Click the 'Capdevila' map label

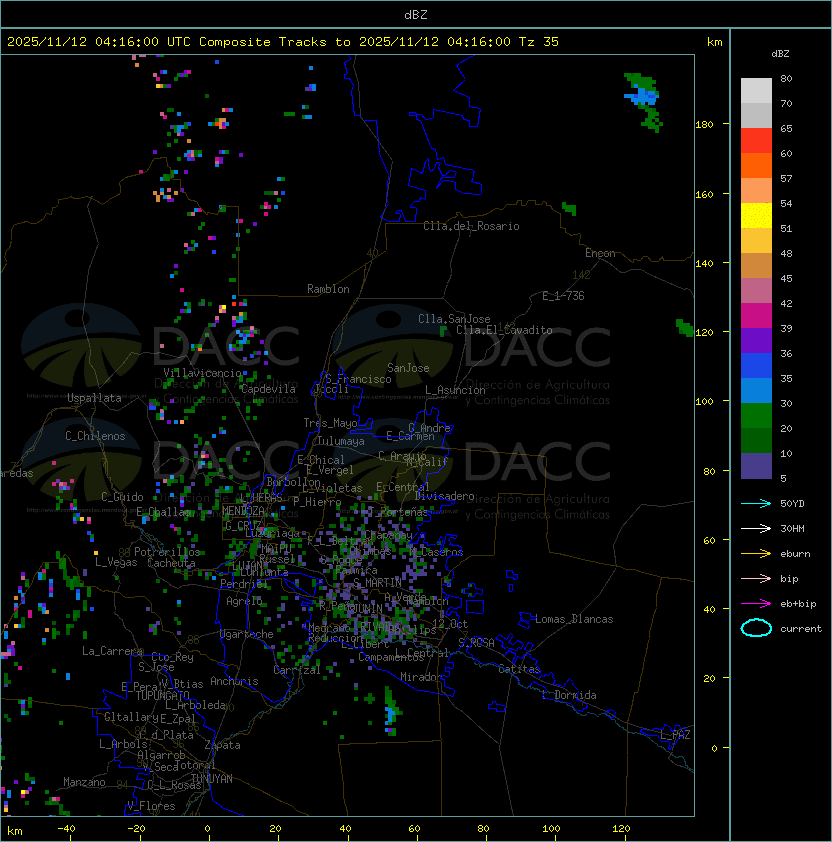268,389
